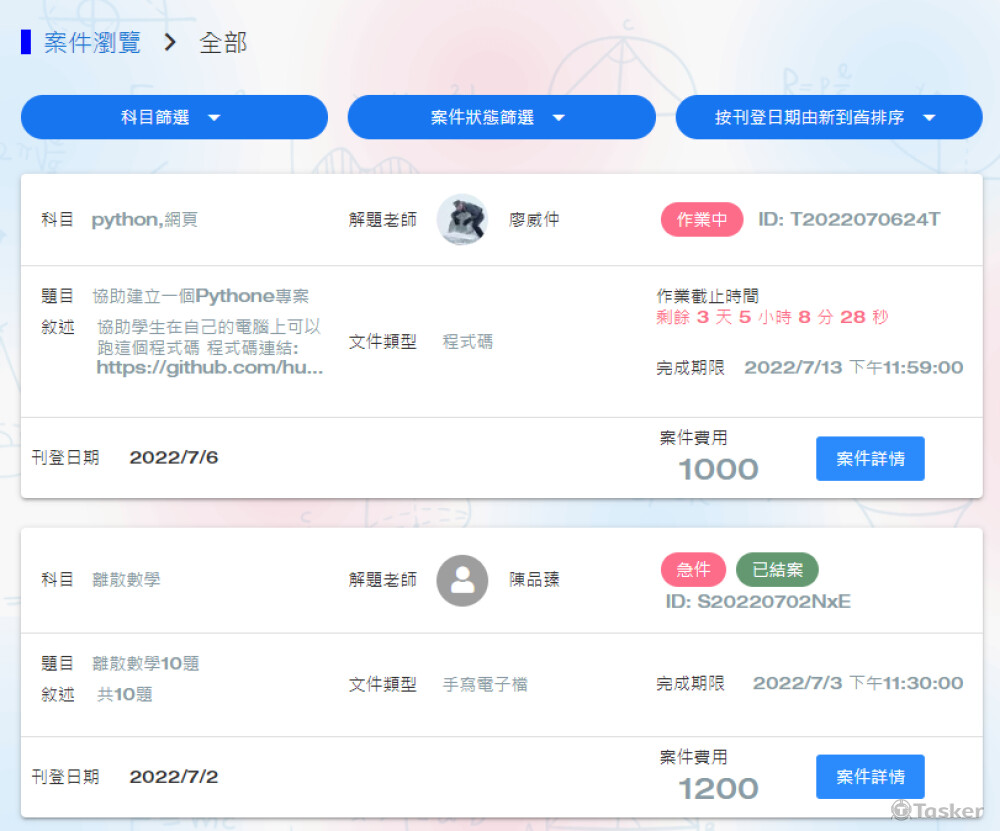Viewport: 1000px width, 831px height.
Task: Click 陳品臻's default avatar icon
Action: [x=462, y=580]
